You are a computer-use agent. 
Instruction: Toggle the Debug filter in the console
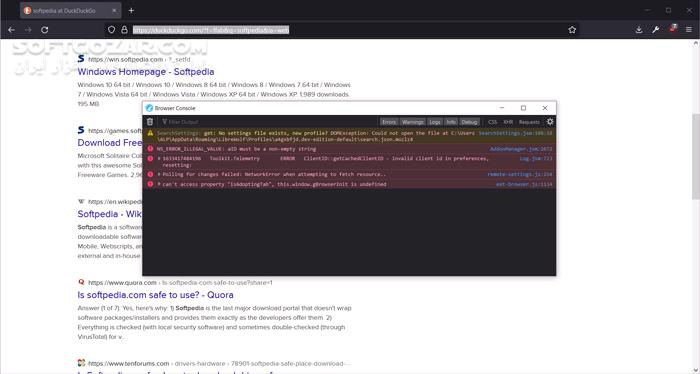point(469,122)
